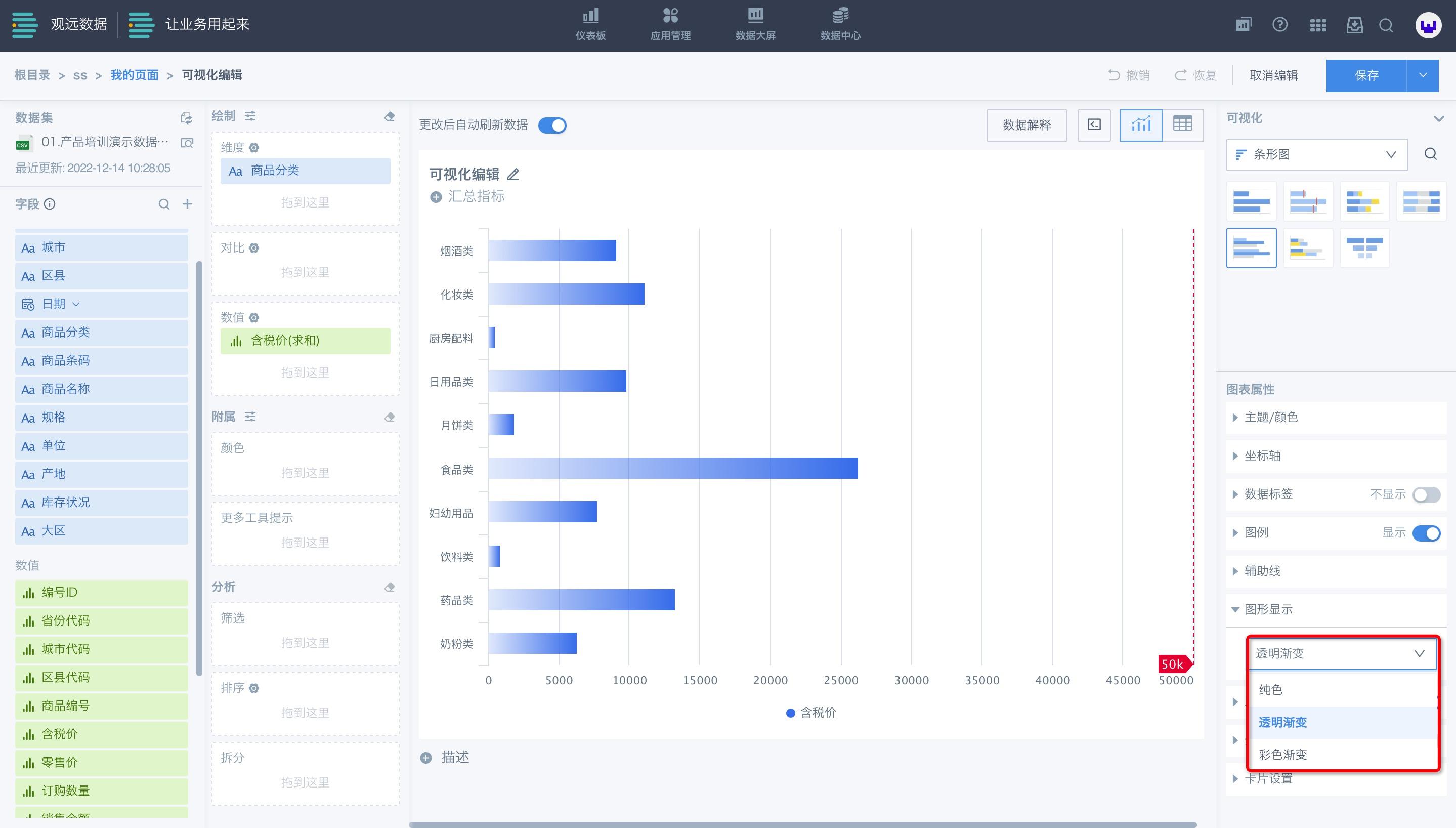Image resolution: width=1456 pixels, height=828 pixels.
Task: Click the help question mark icon
Action: pos(1280,24)
